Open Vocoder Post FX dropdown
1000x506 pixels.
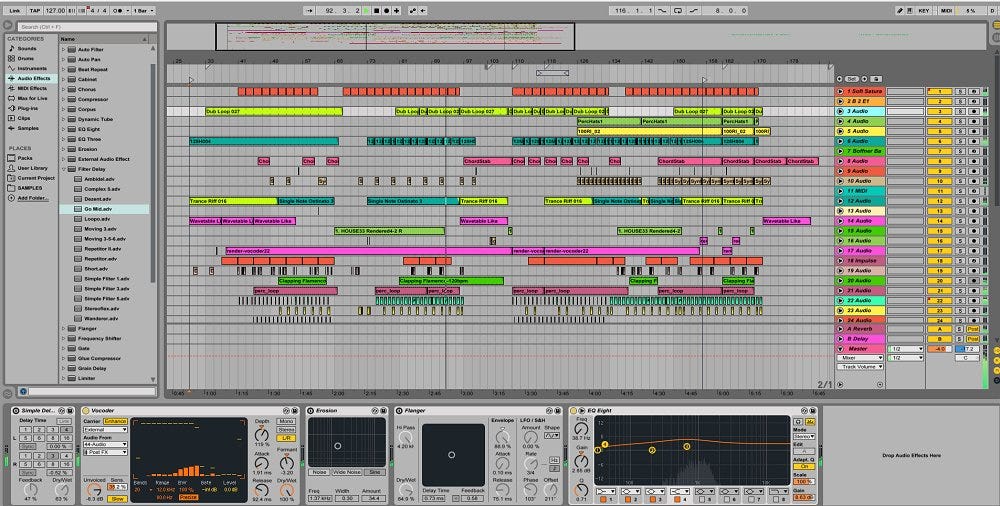coord(105,452)
